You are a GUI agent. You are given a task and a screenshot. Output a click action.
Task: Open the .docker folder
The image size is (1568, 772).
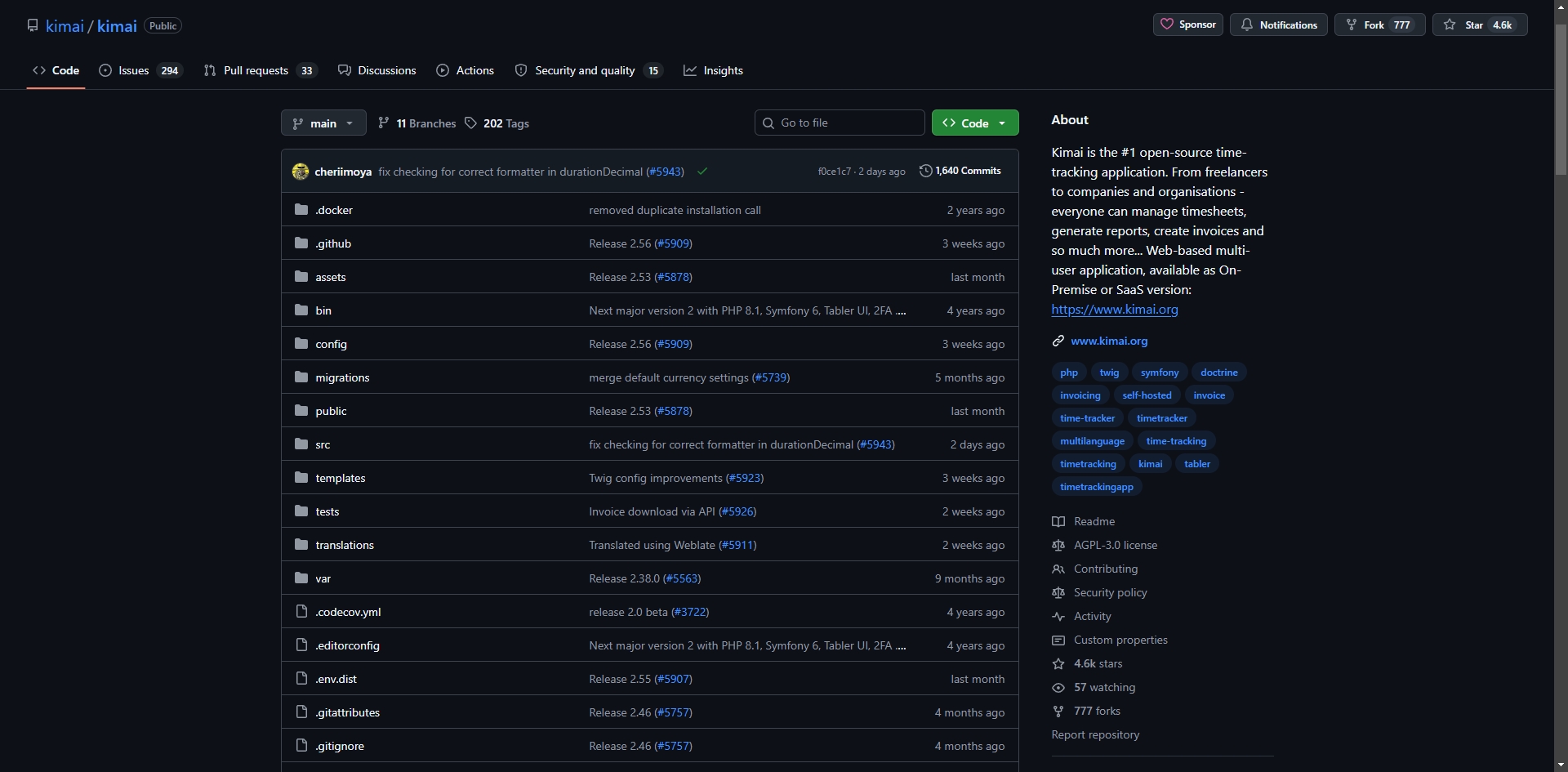[334, 210]
